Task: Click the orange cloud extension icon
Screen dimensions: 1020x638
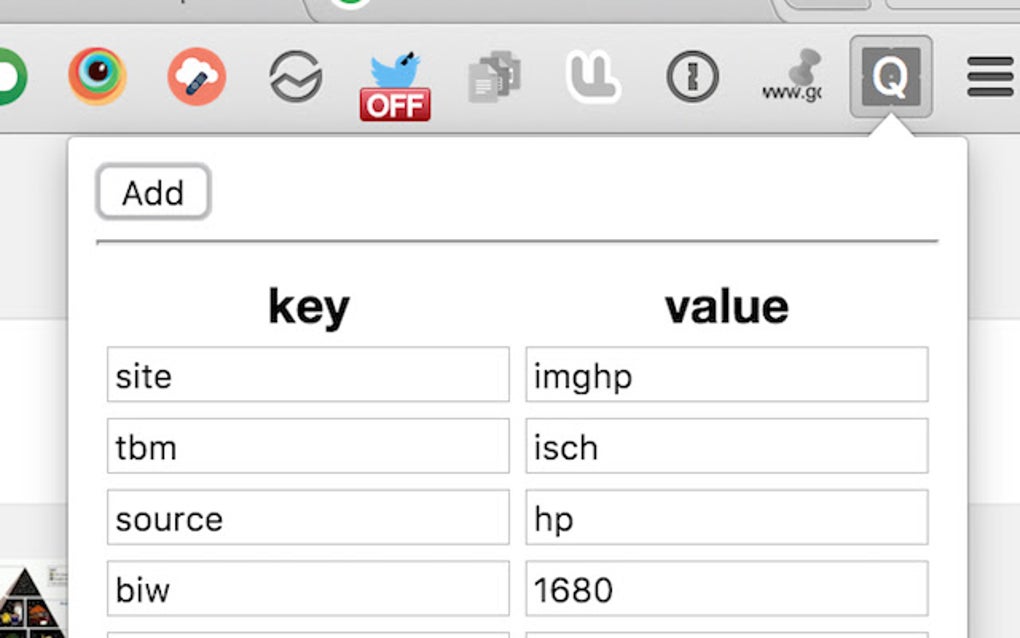Action: point(196,77)
